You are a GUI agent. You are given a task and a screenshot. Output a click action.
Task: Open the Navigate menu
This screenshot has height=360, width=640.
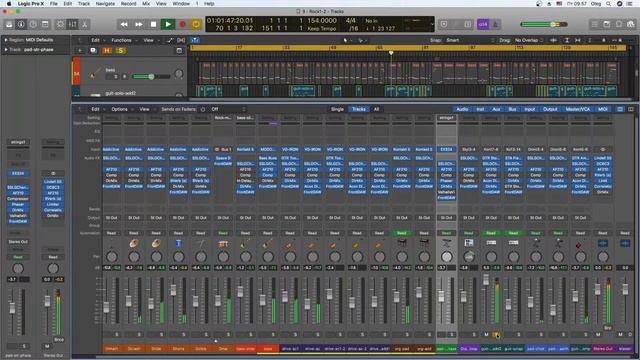click(105, 4)
